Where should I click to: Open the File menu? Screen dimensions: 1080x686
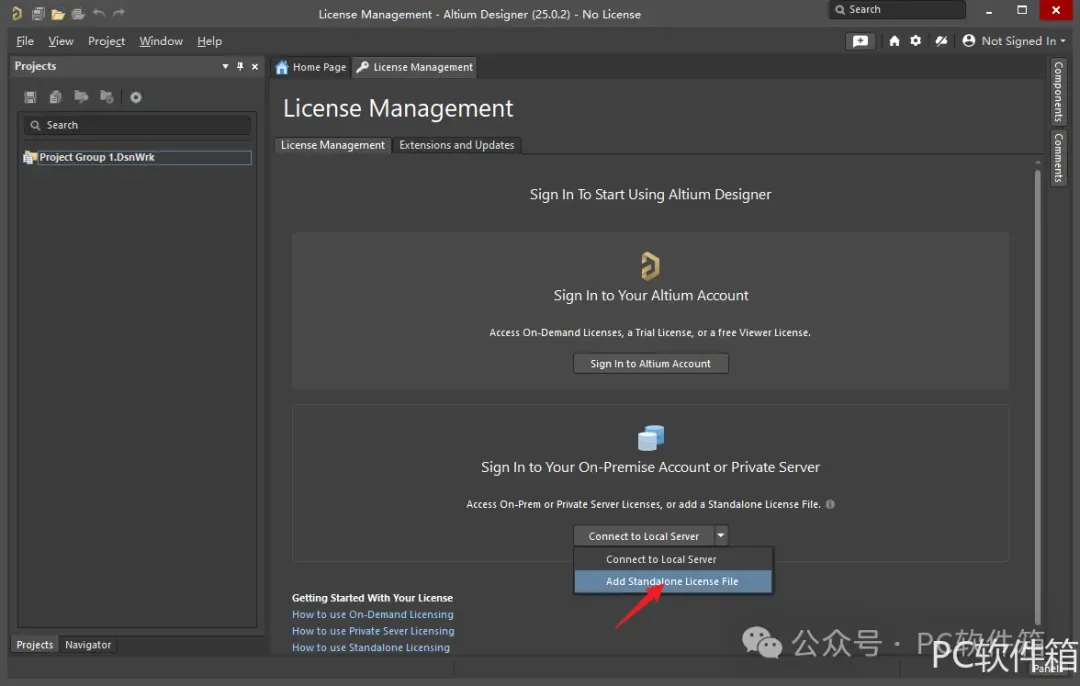(x=25, y=41)
